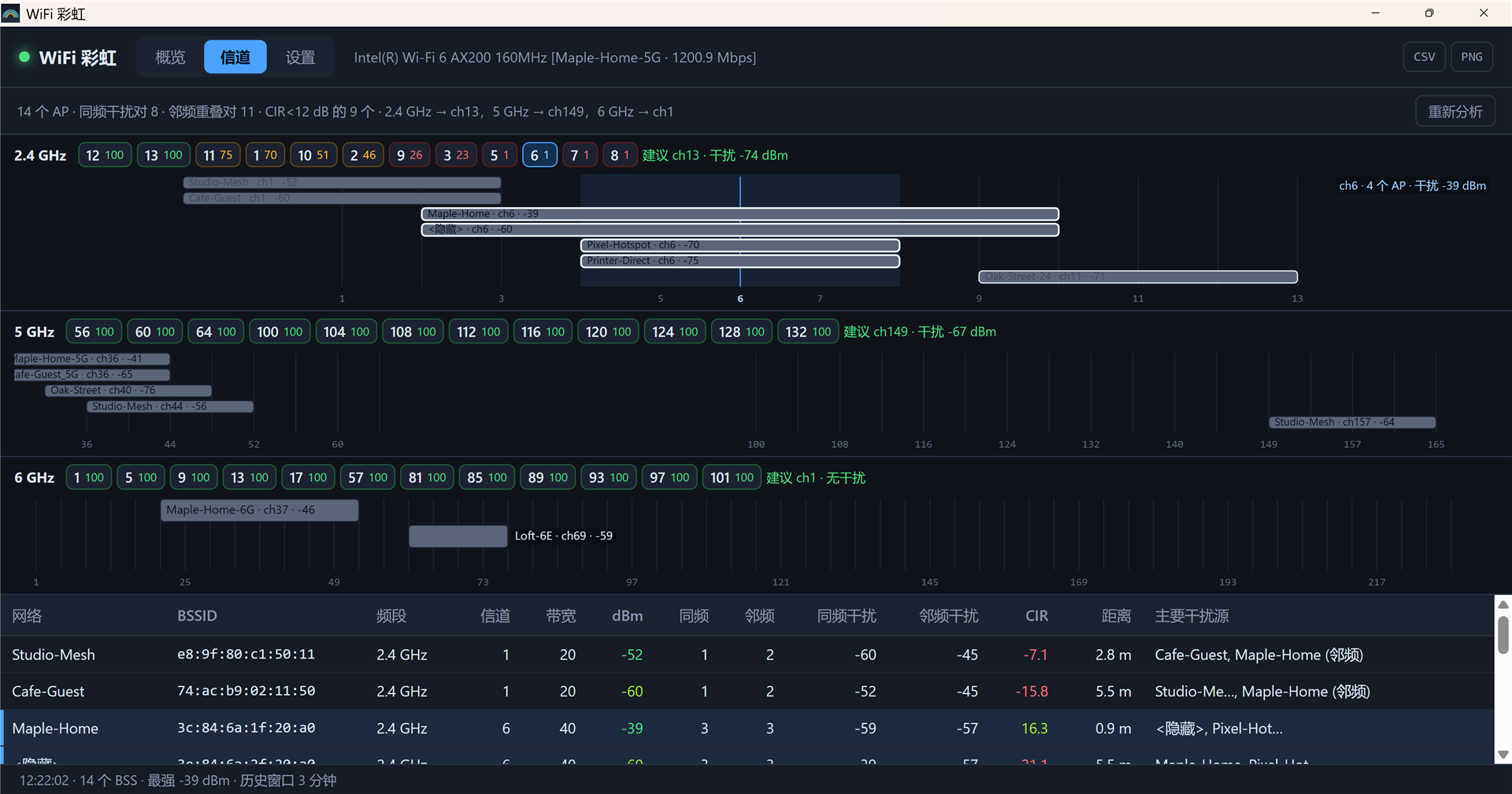Select 2.4 GHz channel 13 chip
This screenshot has height=794, width=1512.
[x=163, y=155]
